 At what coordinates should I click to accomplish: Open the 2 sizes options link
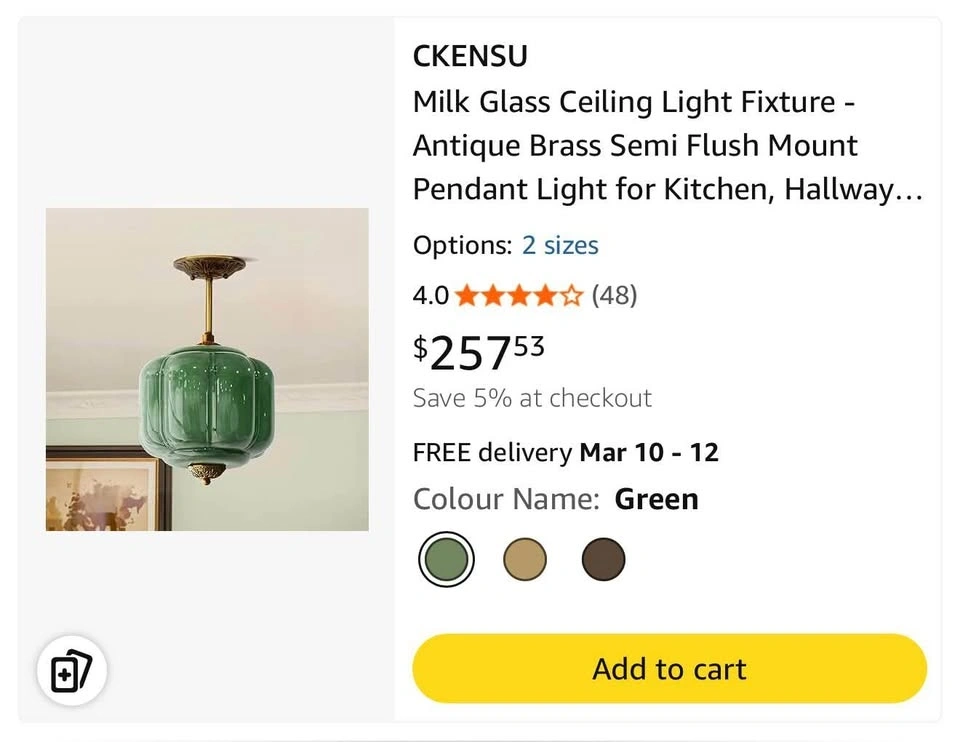(x=560, y=245)
